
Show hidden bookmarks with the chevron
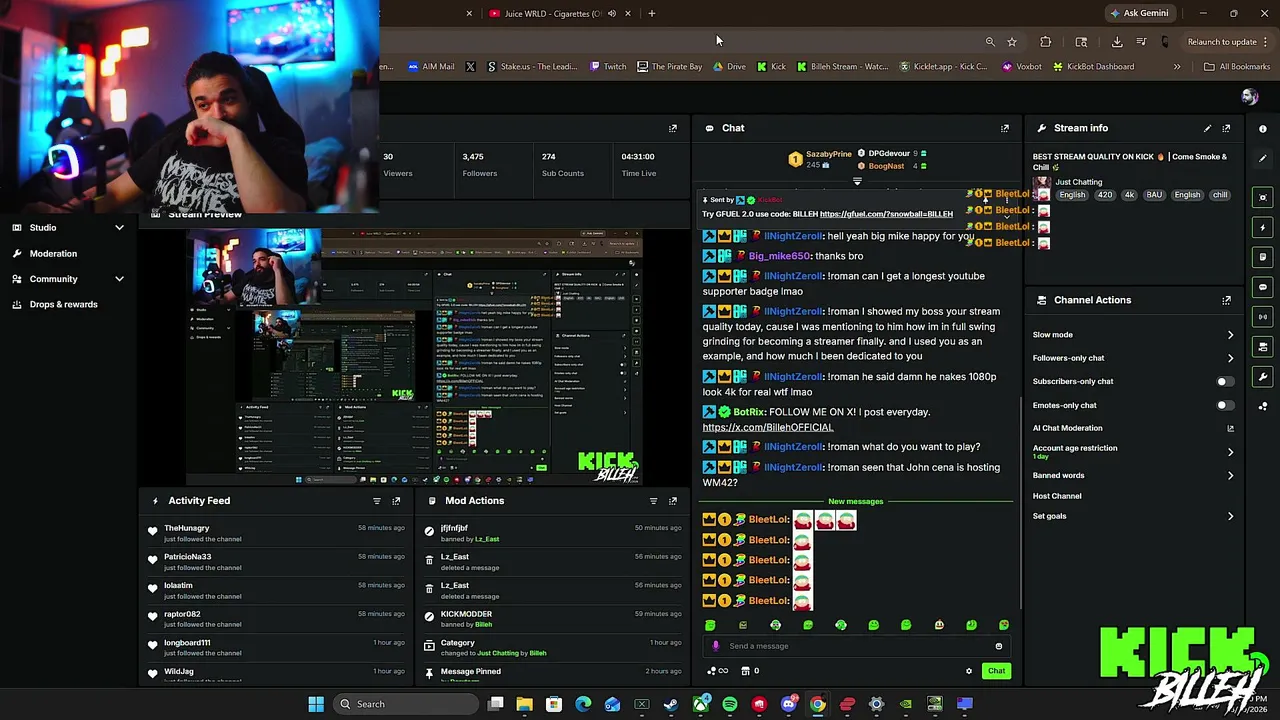(1177, 67)
